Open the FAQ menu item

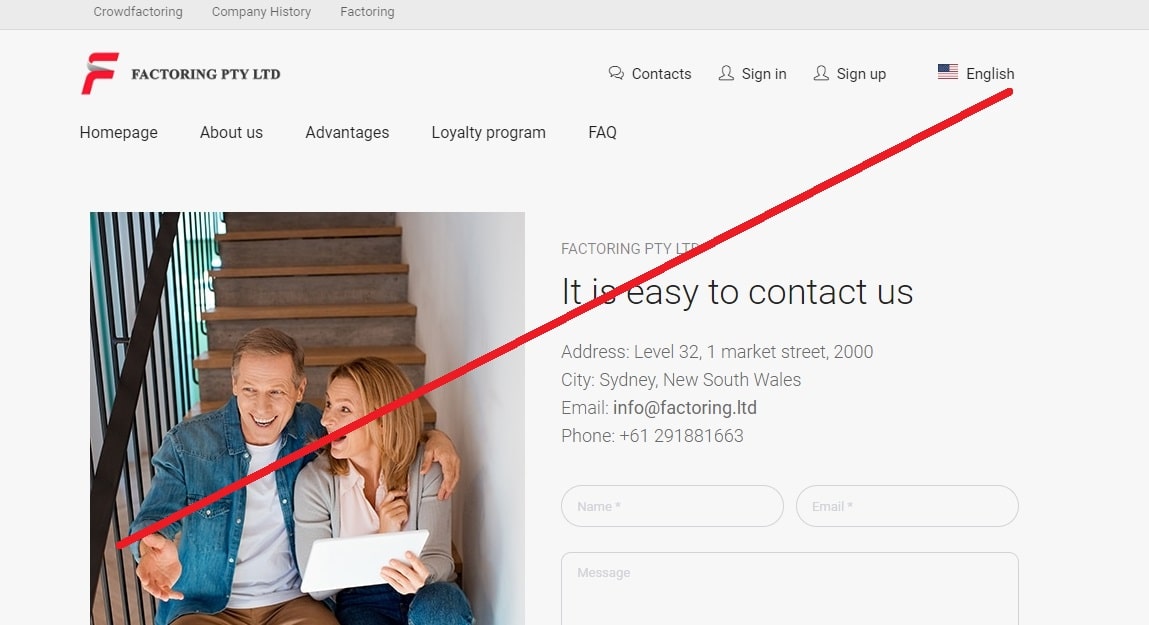click(602, 133)
